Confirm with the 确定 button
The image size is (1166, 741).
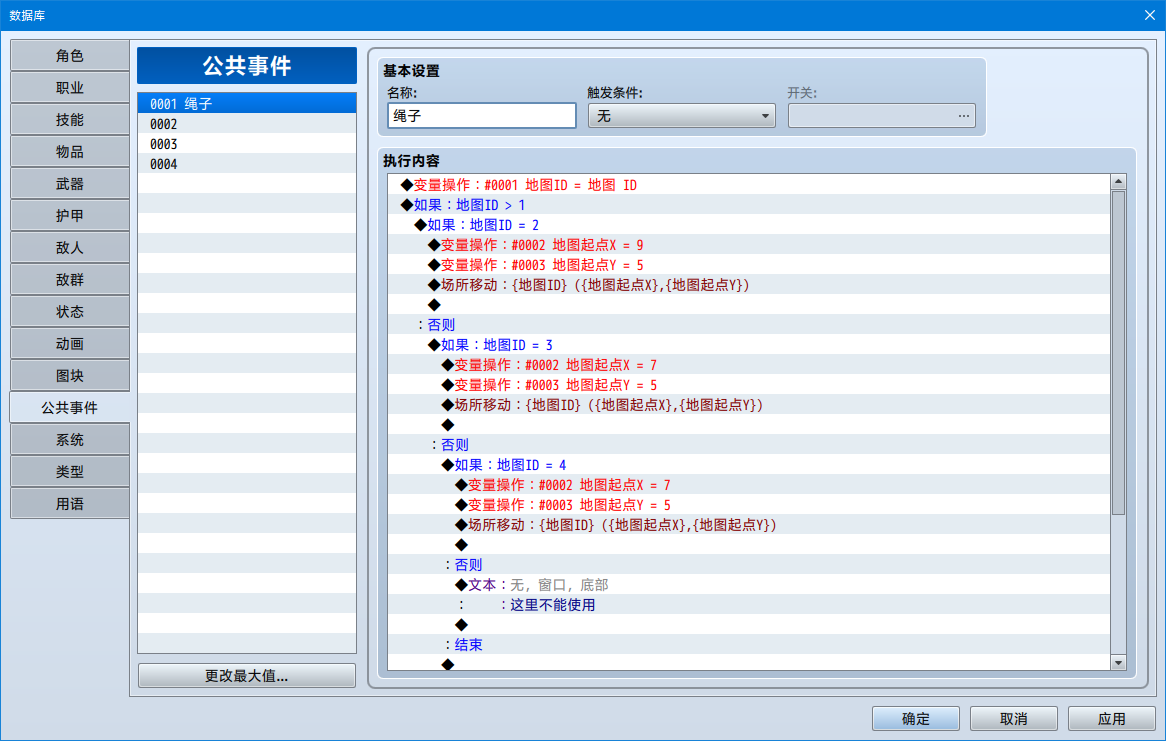click(x=915, y=719)
